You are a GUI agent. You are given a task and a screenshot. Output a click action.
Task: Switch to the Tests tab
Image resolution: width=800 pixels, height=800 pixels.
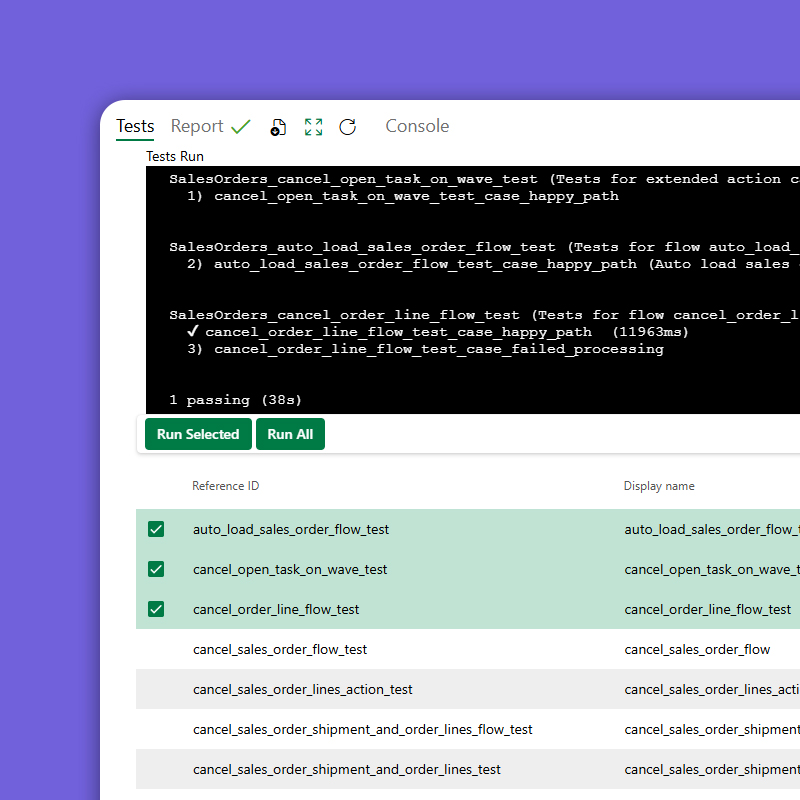pyautogui.click(x=135, y=126)
